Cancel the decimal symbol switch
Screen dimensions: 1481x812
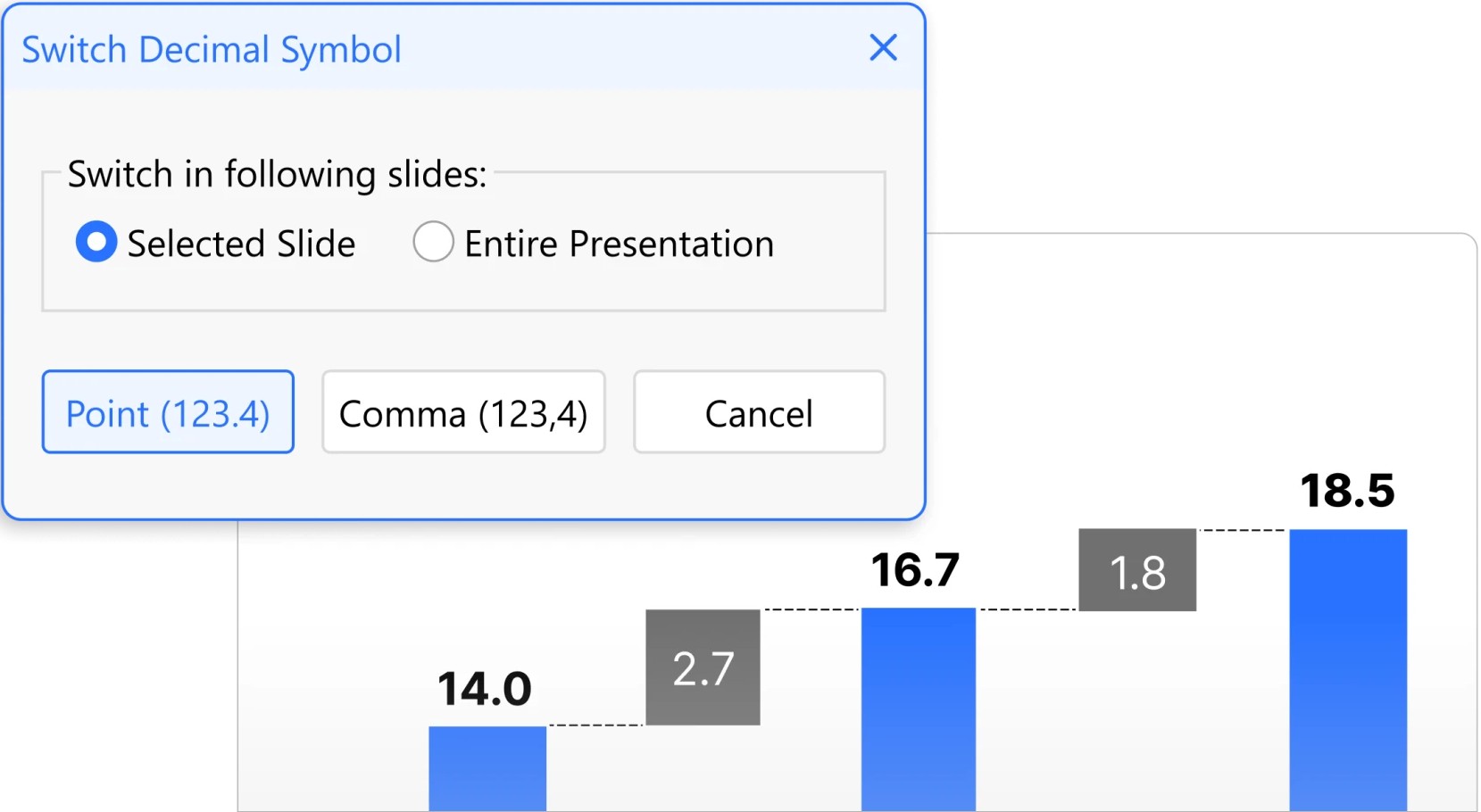coord(759,413)
